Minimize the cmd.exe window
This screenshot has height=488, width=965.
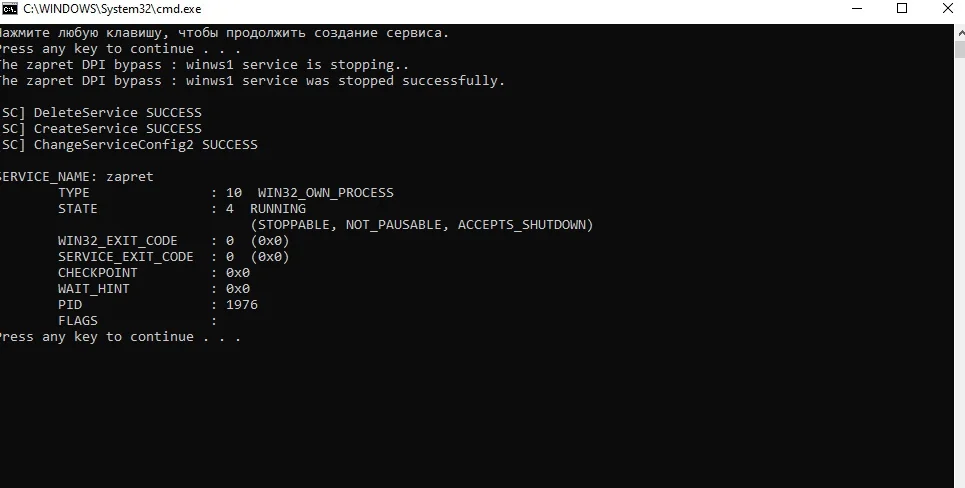point(856,8)
